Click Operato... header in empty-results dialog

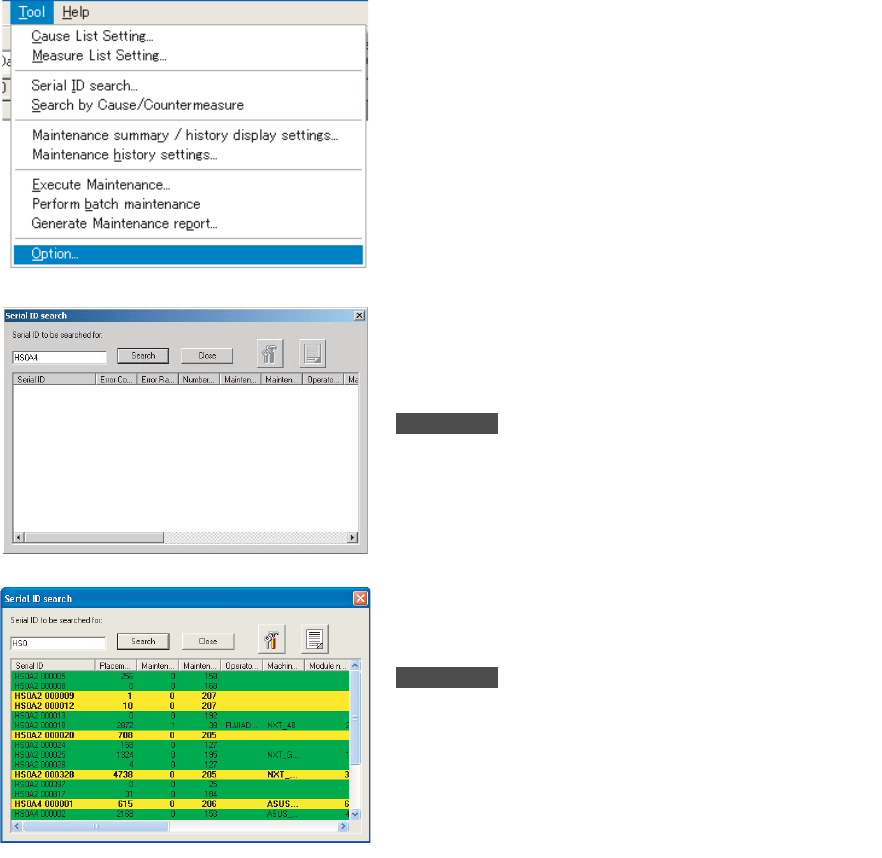[323, 379]
